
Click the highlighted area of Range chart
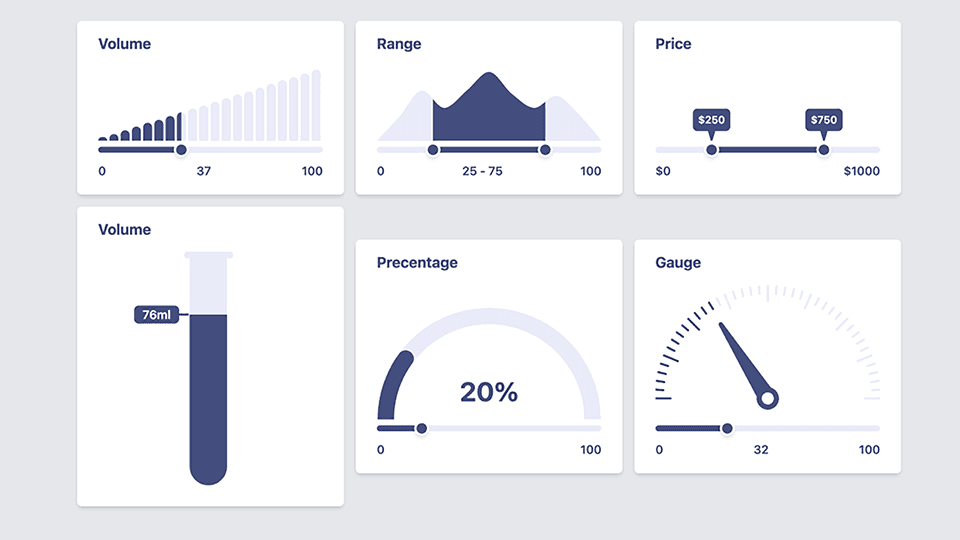tap(489, 115)
